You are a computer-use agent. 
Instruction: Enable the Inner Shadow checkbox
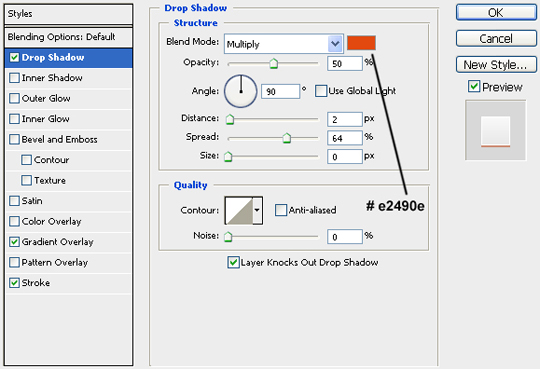[14, 78]
